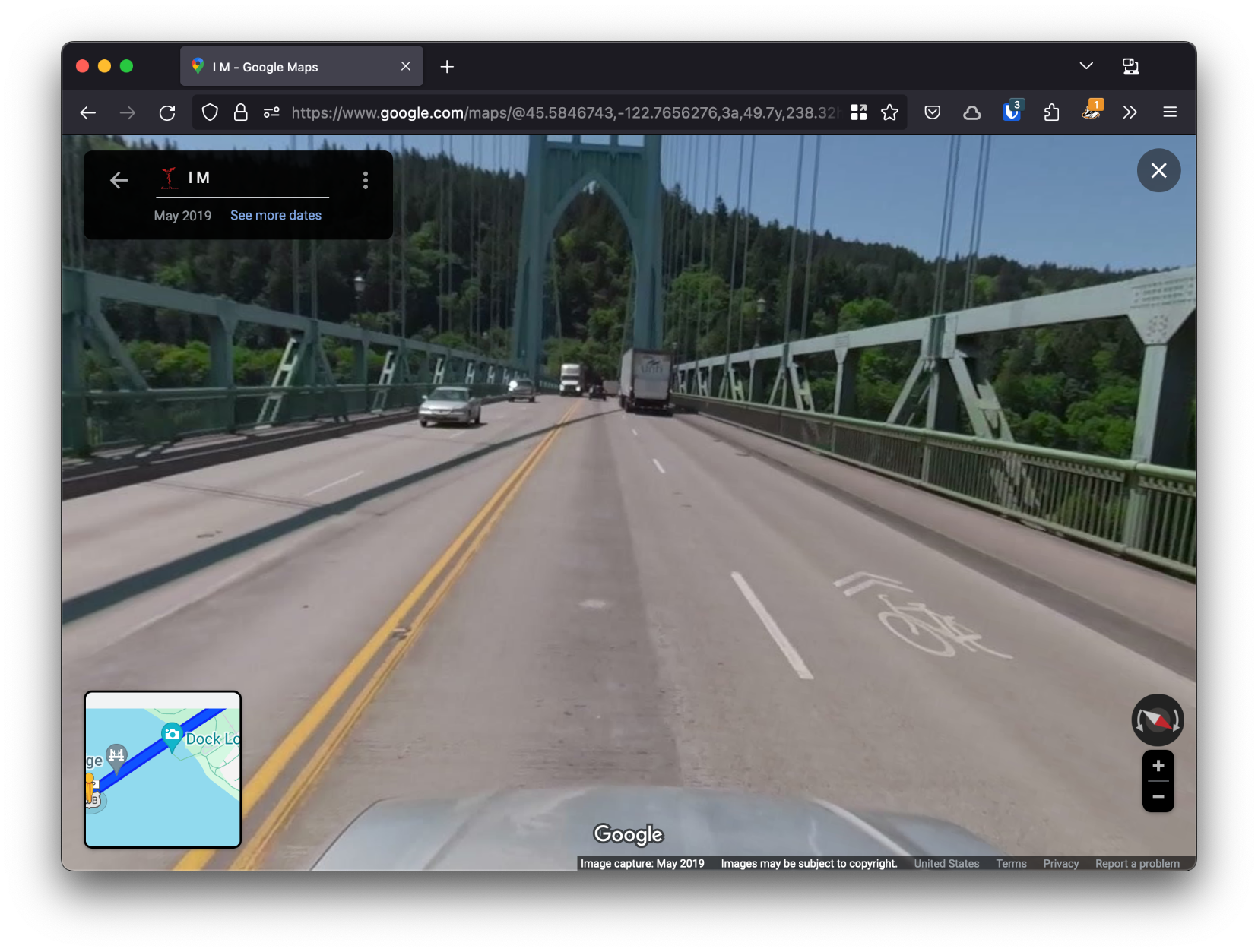The image size is (1258, 952).
Task: Zoom out with the minus button
Action: (x=1158, y=796)
